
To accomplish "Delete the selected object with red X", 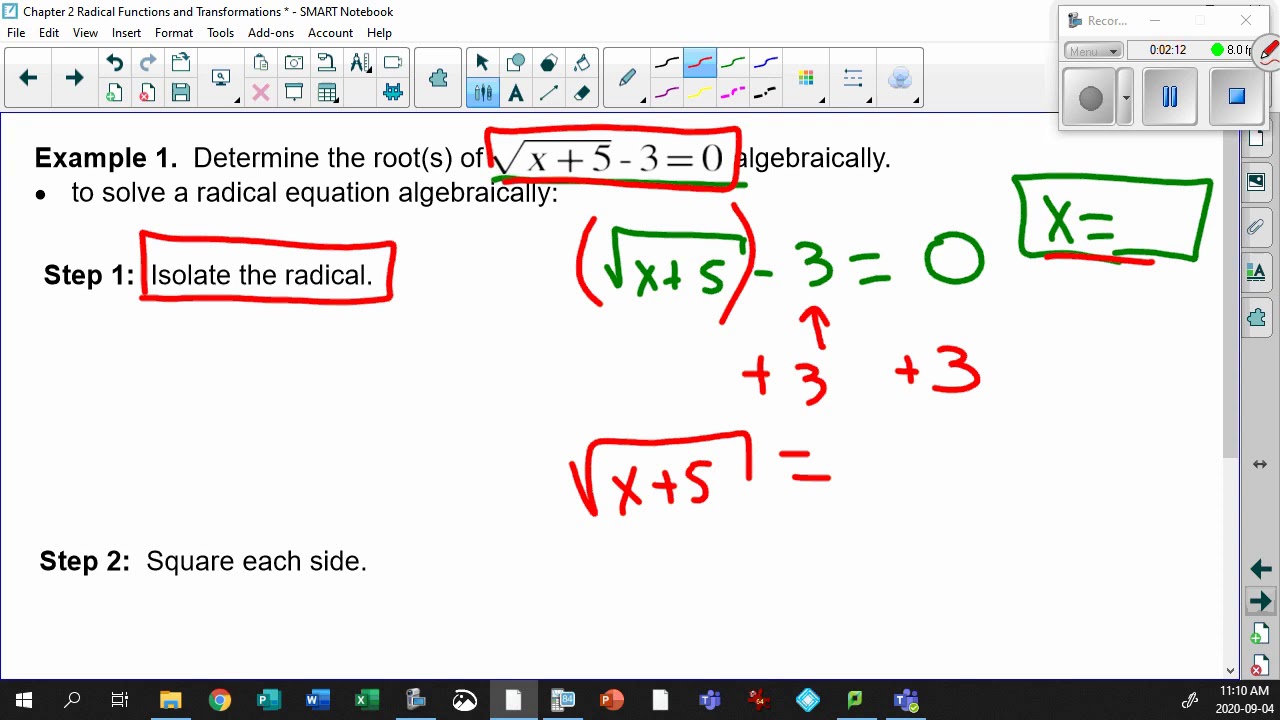I will tap(261, 93).
